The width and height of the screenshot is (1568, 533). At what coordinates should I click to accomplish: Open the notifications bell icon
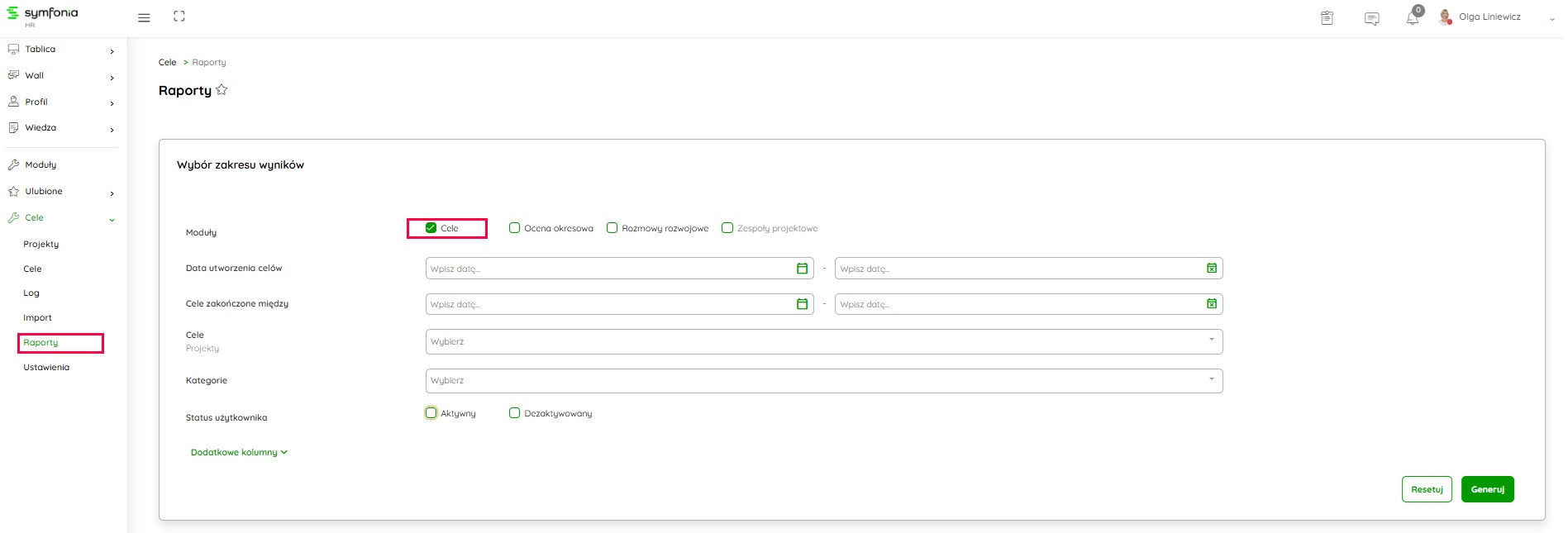(1412, 18)
